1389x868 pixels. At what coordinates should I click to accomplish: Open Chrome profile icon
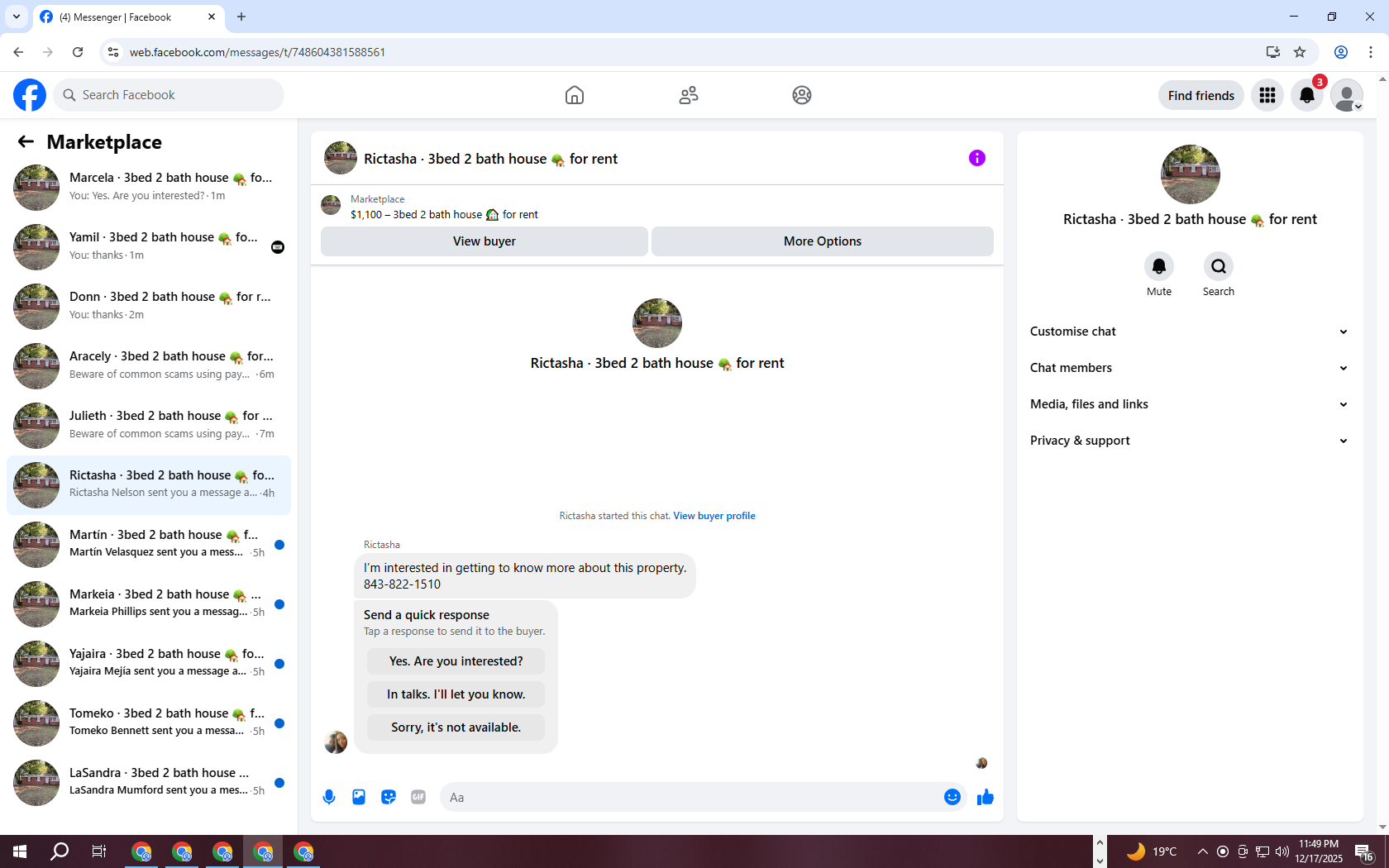[1341, 52]
